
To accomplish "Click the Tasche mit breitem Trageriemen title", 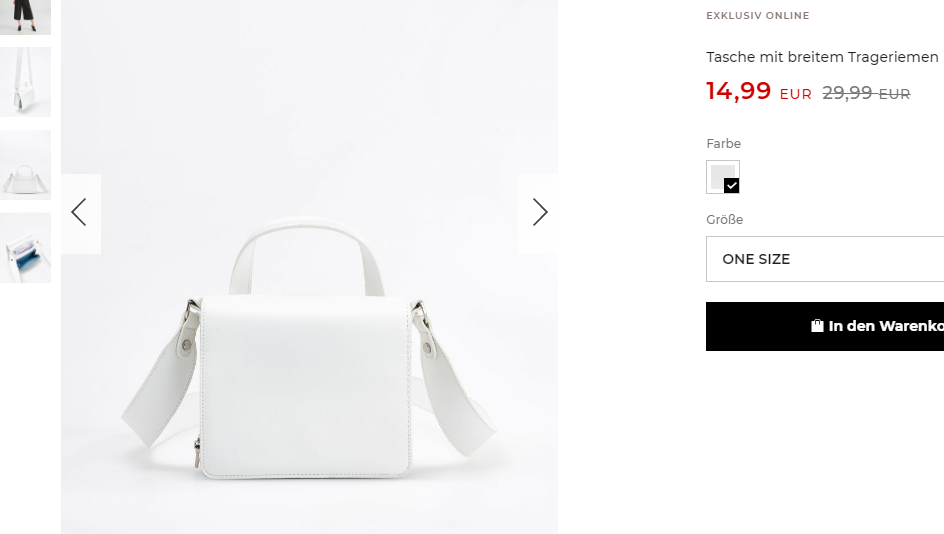I will 822,57.
